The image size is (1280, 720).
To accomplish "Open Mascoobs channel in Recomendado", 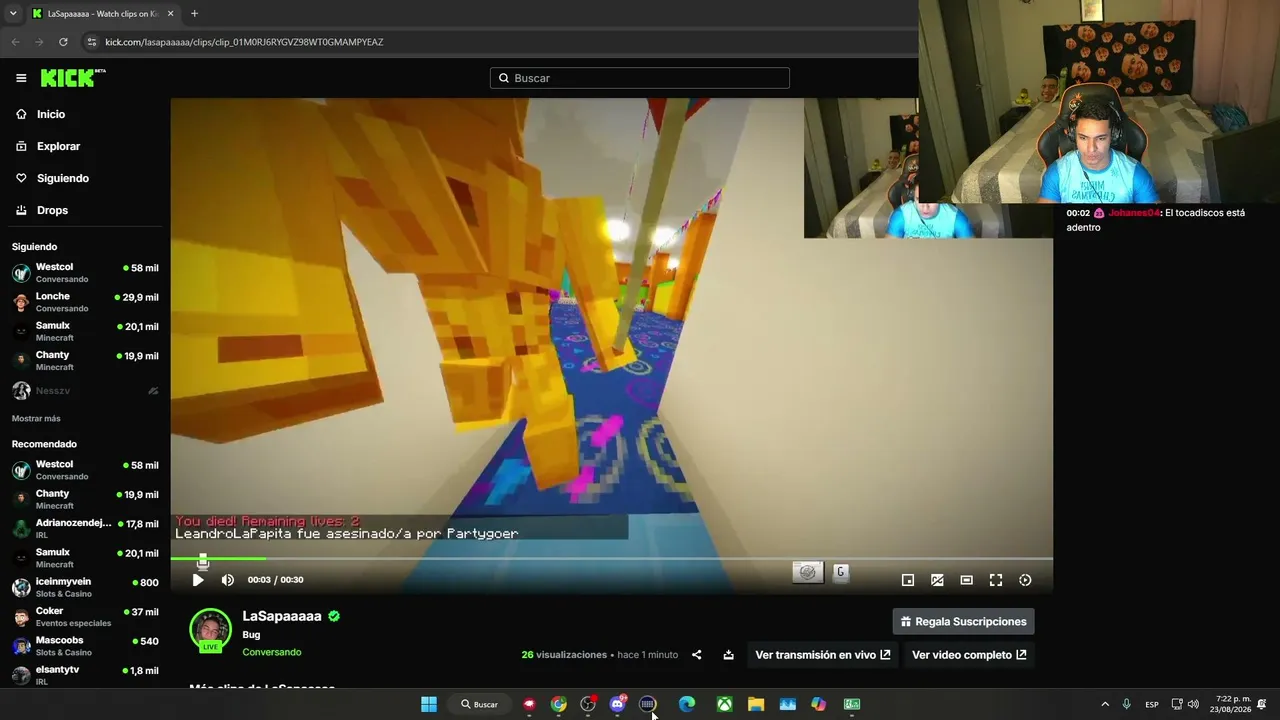I will [85, 645].
